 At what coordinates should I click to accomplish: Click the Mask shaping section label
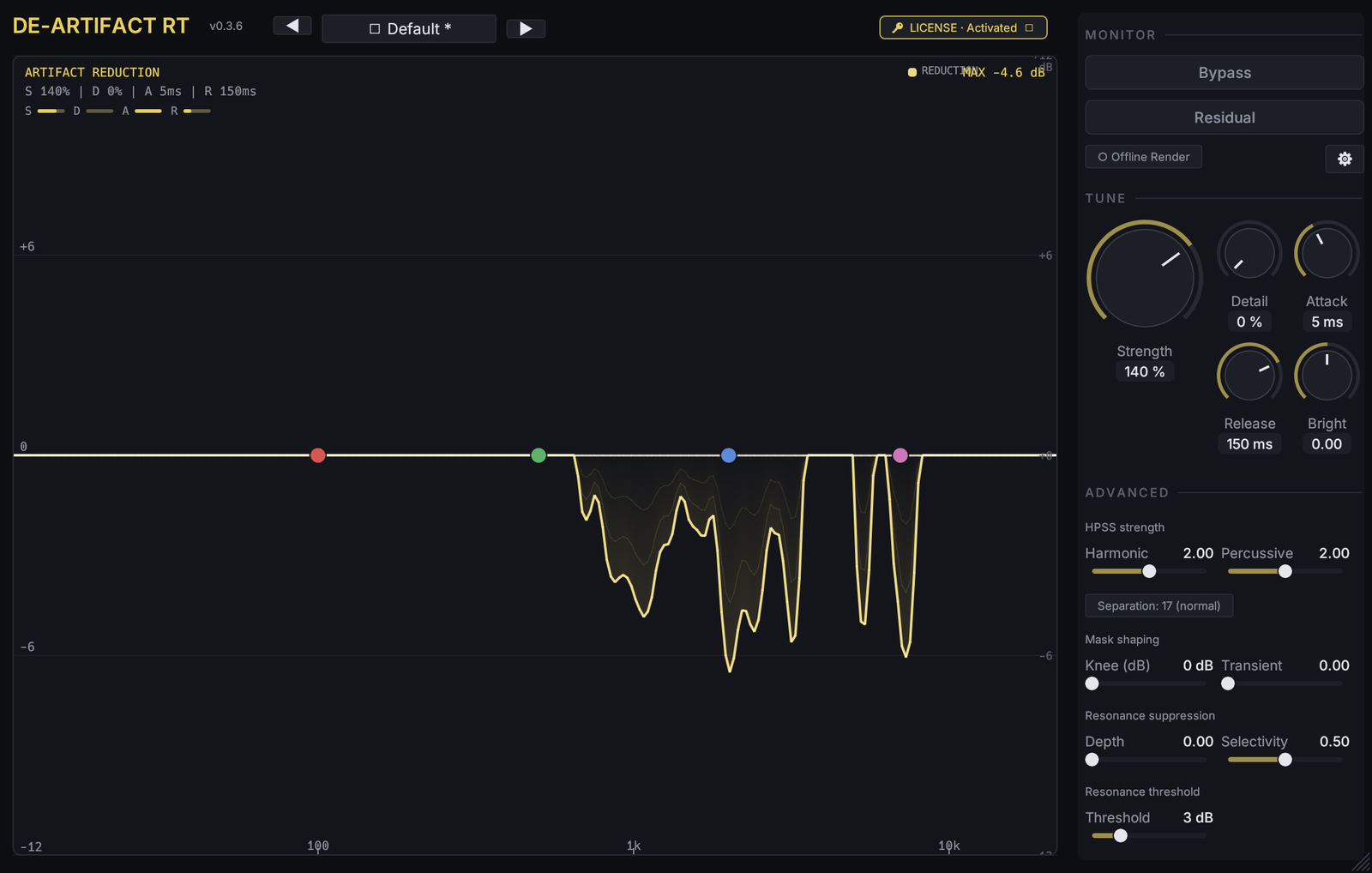point(1122,640)
